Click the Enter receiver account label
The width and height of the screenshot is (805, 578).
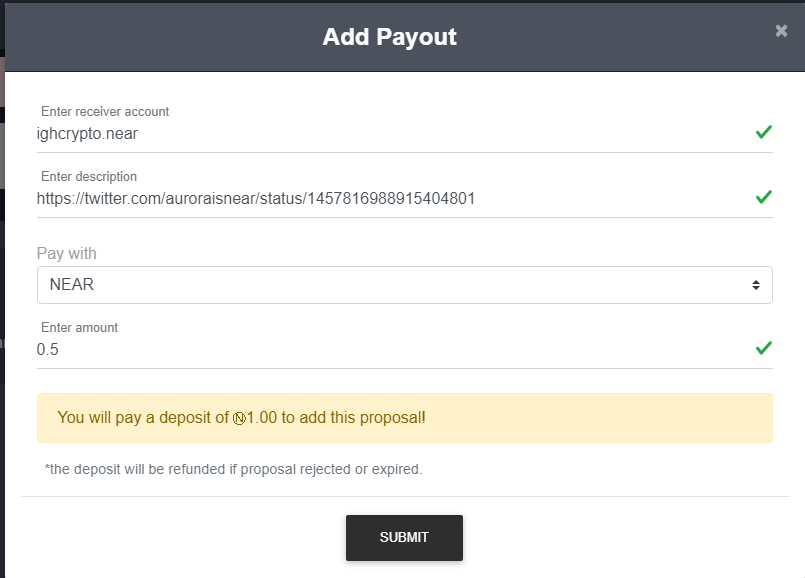[105, 112]
